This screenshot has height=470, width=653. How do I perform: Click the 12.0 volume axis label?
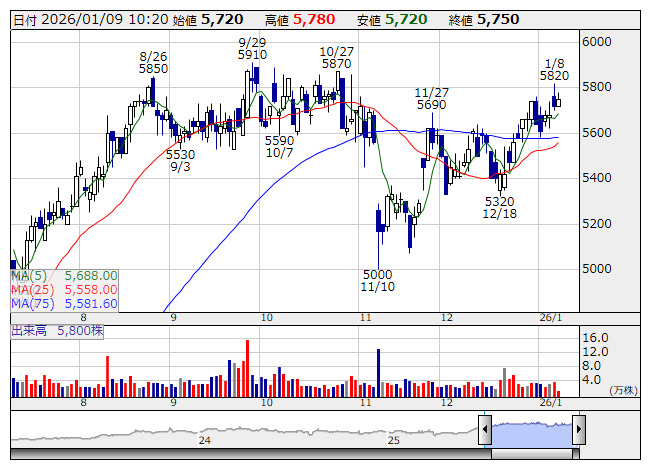pyautogui.click(x=596, y=352)
